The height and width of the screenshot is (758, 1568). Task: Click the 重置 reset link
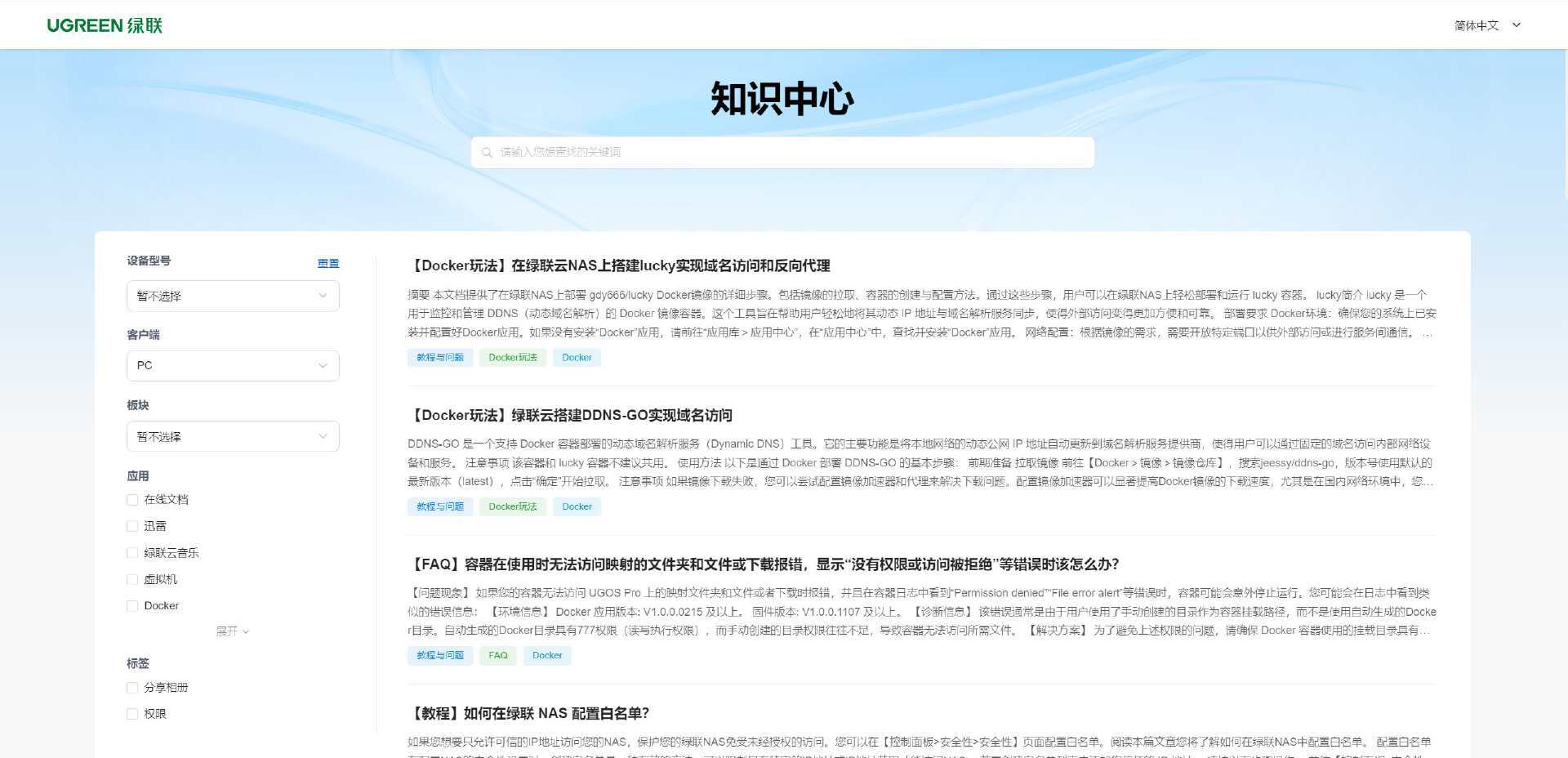pyautogui.click(x=328, y=263)
